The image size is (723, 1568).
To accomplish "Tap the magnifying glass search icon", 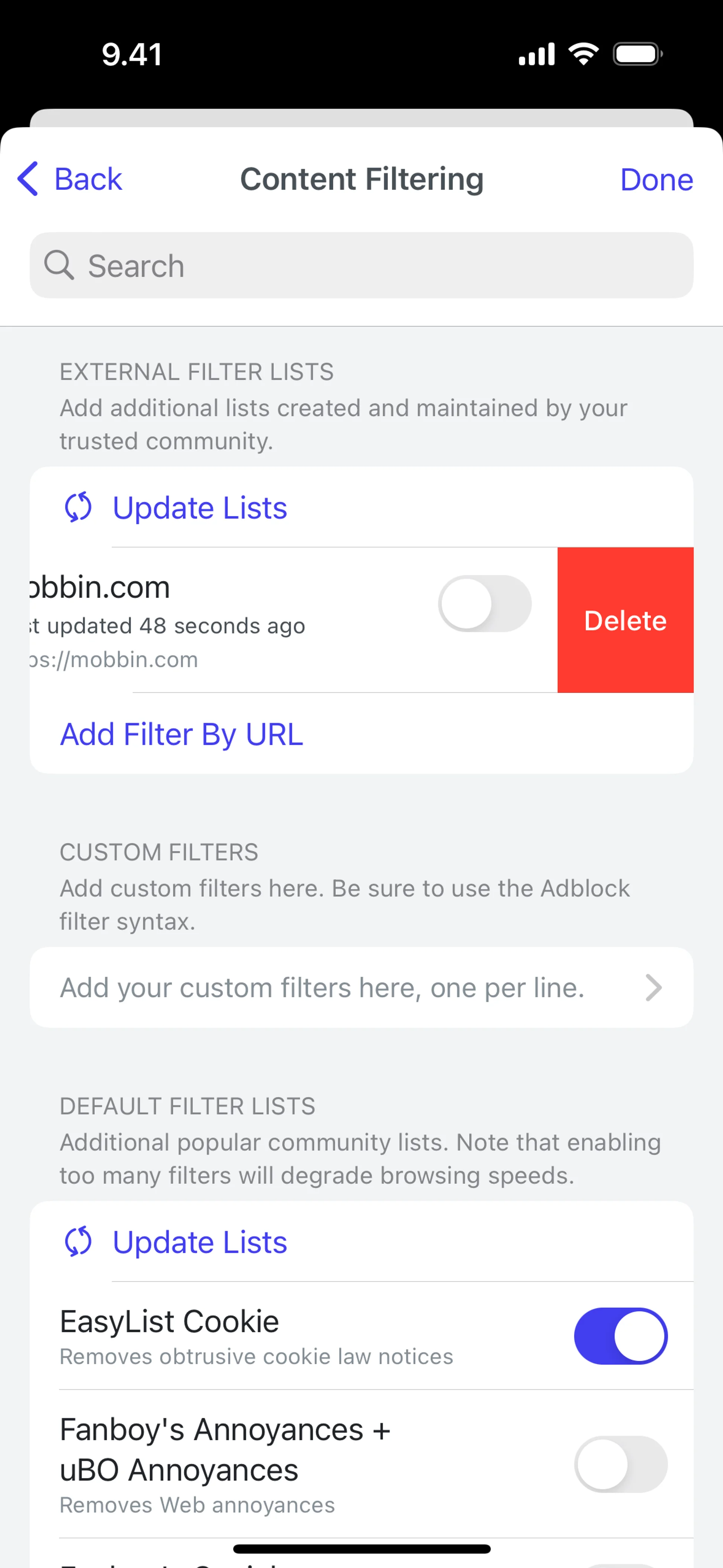I will [x=59, y=265].
